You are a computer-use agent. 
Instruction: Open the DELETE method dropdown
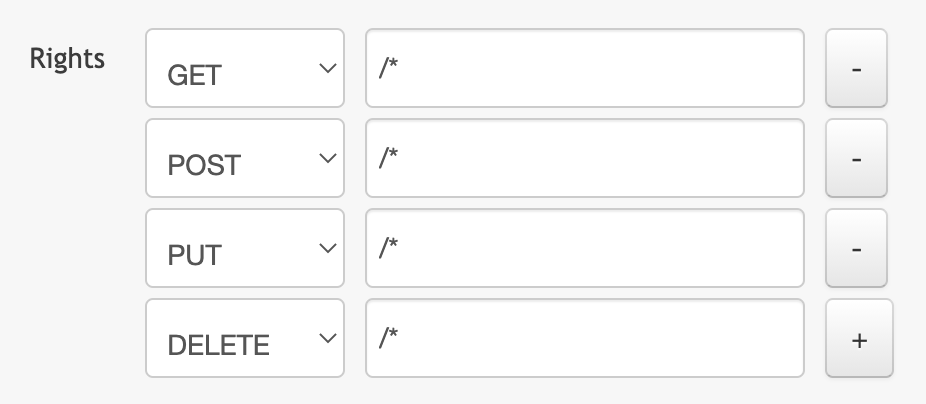pyautogui.click(x=244, y=338)
